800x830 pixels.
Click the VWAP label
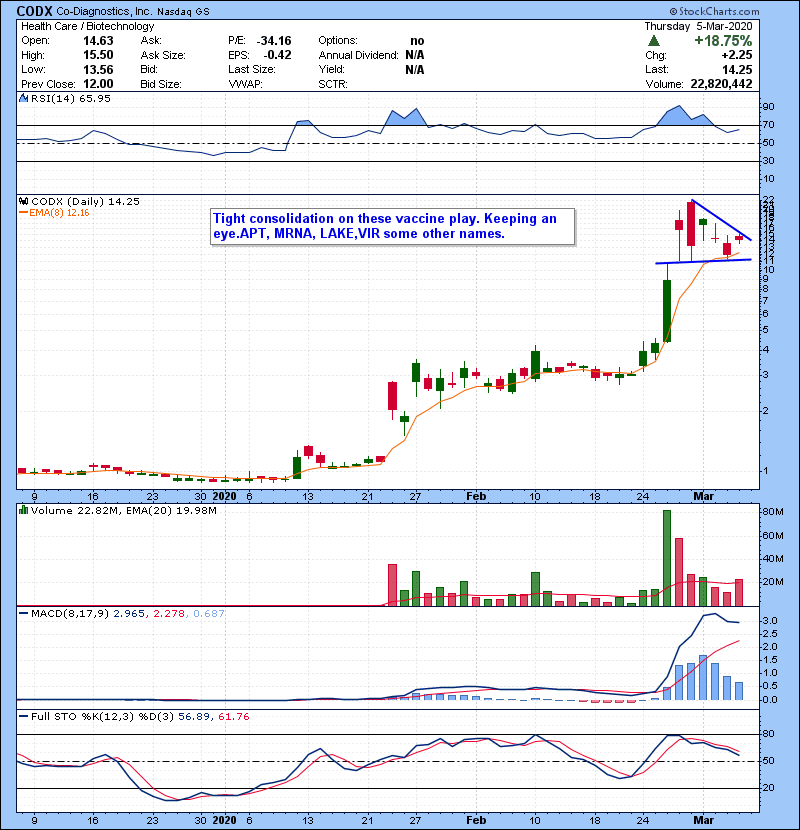tap(246, 84)
